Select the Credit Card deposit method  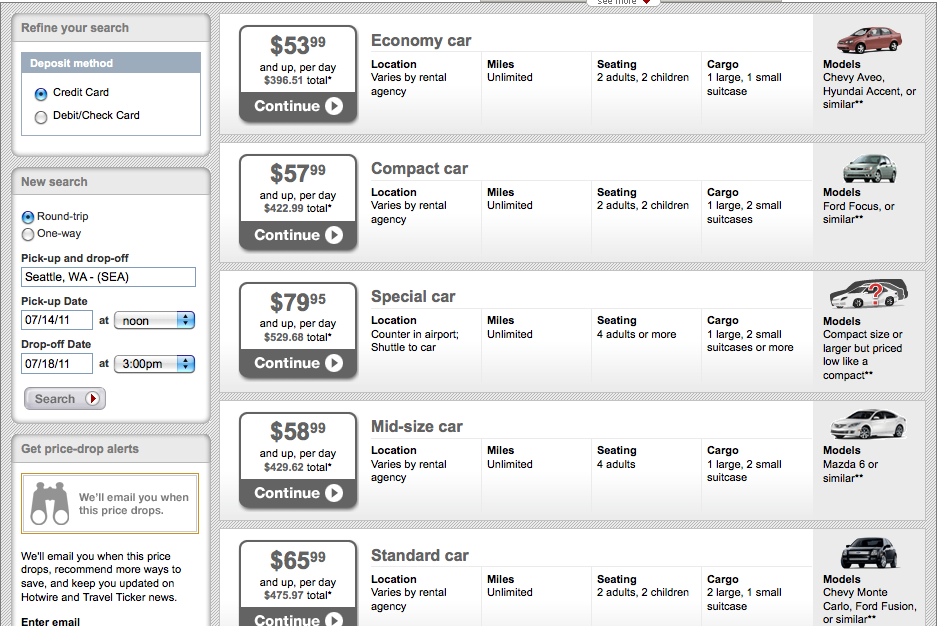[41, 94]
